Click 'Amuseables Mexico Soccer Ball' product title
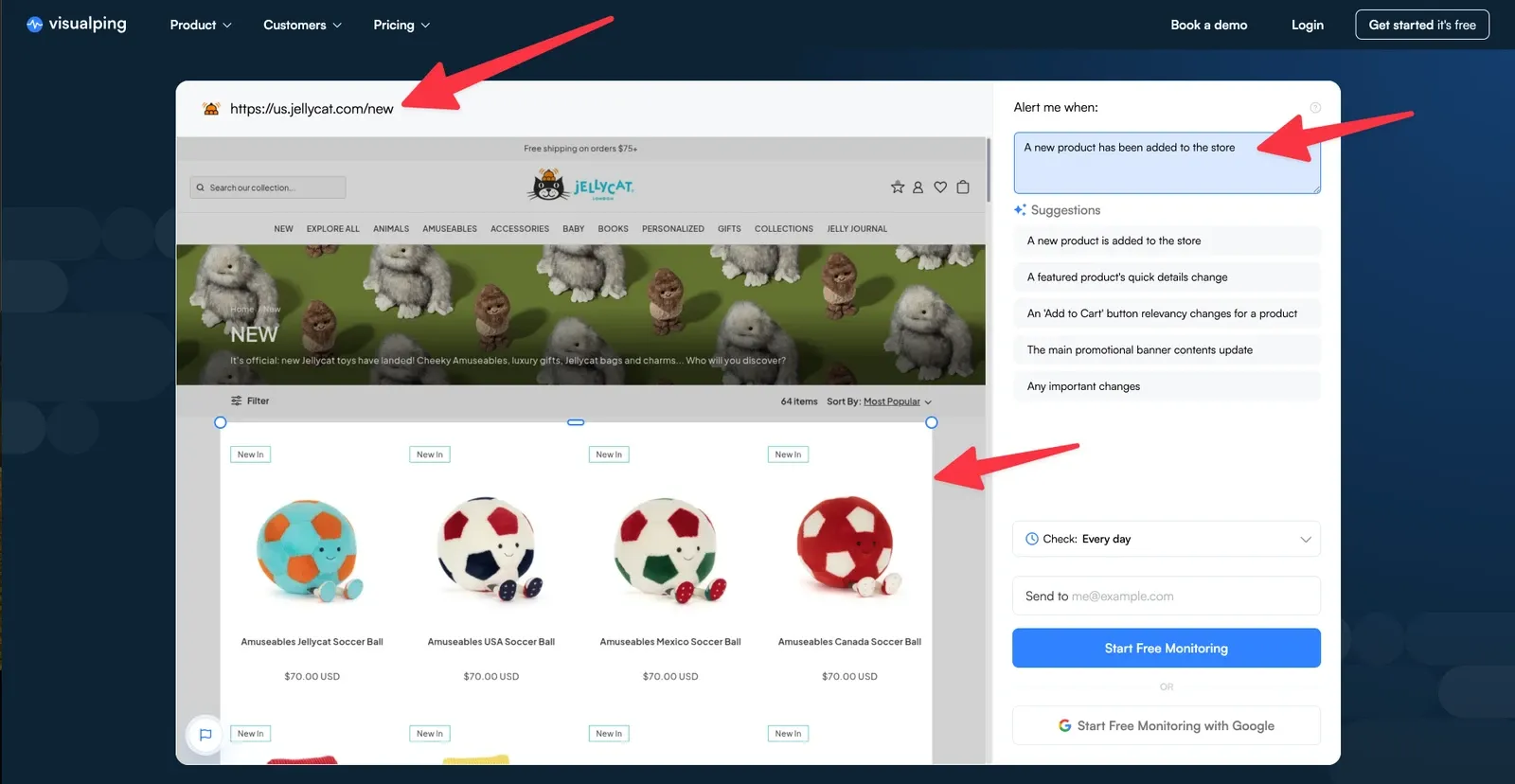This screenshot has height=784, width=1515. click(x=670, y=642)
